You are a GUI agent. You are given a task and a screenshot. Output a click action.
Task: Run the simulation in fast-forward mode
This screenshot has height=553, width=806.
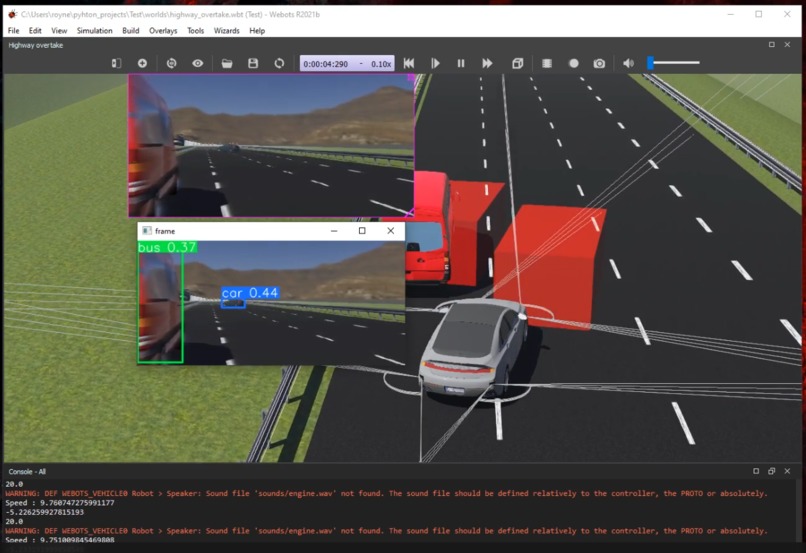pos(487,63)
